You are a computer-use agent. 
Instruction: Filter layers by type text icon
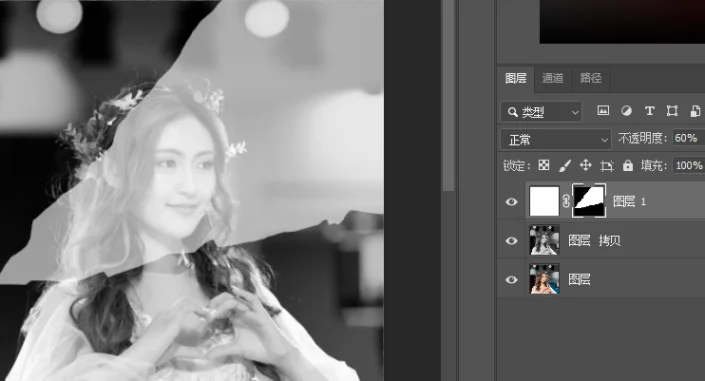pyautogui.click(x=649, y=111)
